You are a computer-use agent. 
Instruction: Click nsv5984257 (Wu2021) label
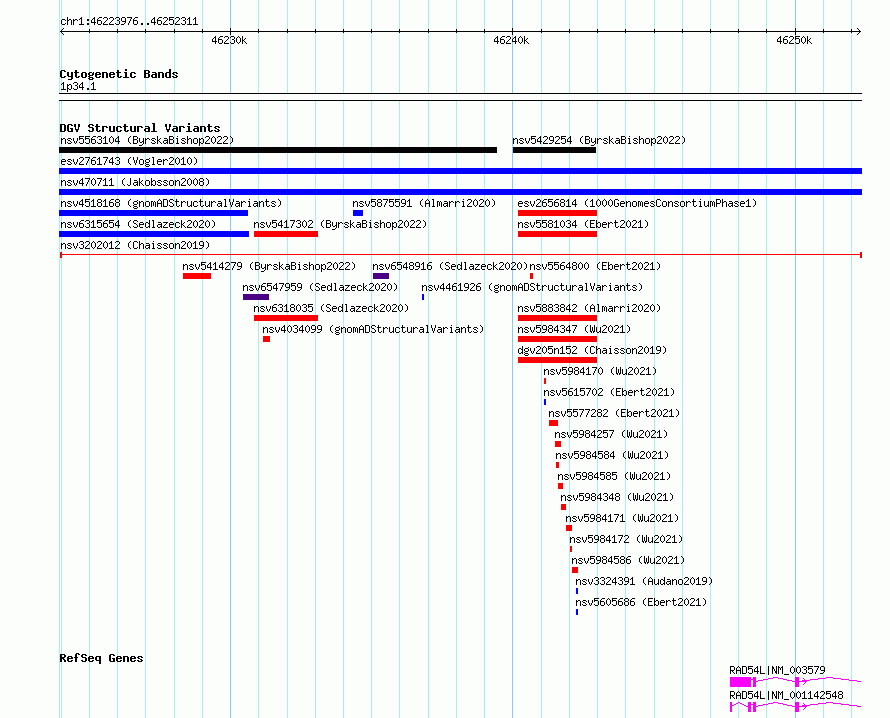click(611, 434)
